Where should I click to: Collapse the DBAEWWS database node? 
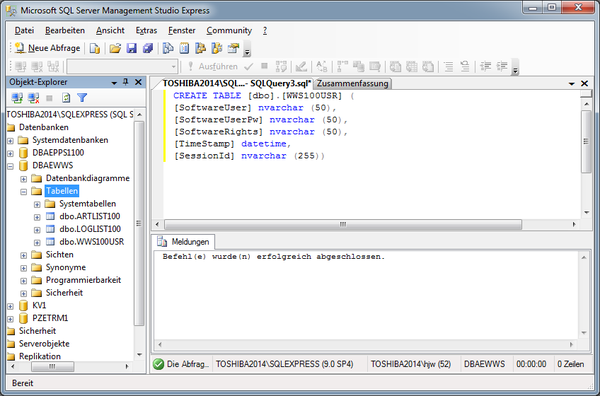[x=10, y=166]
